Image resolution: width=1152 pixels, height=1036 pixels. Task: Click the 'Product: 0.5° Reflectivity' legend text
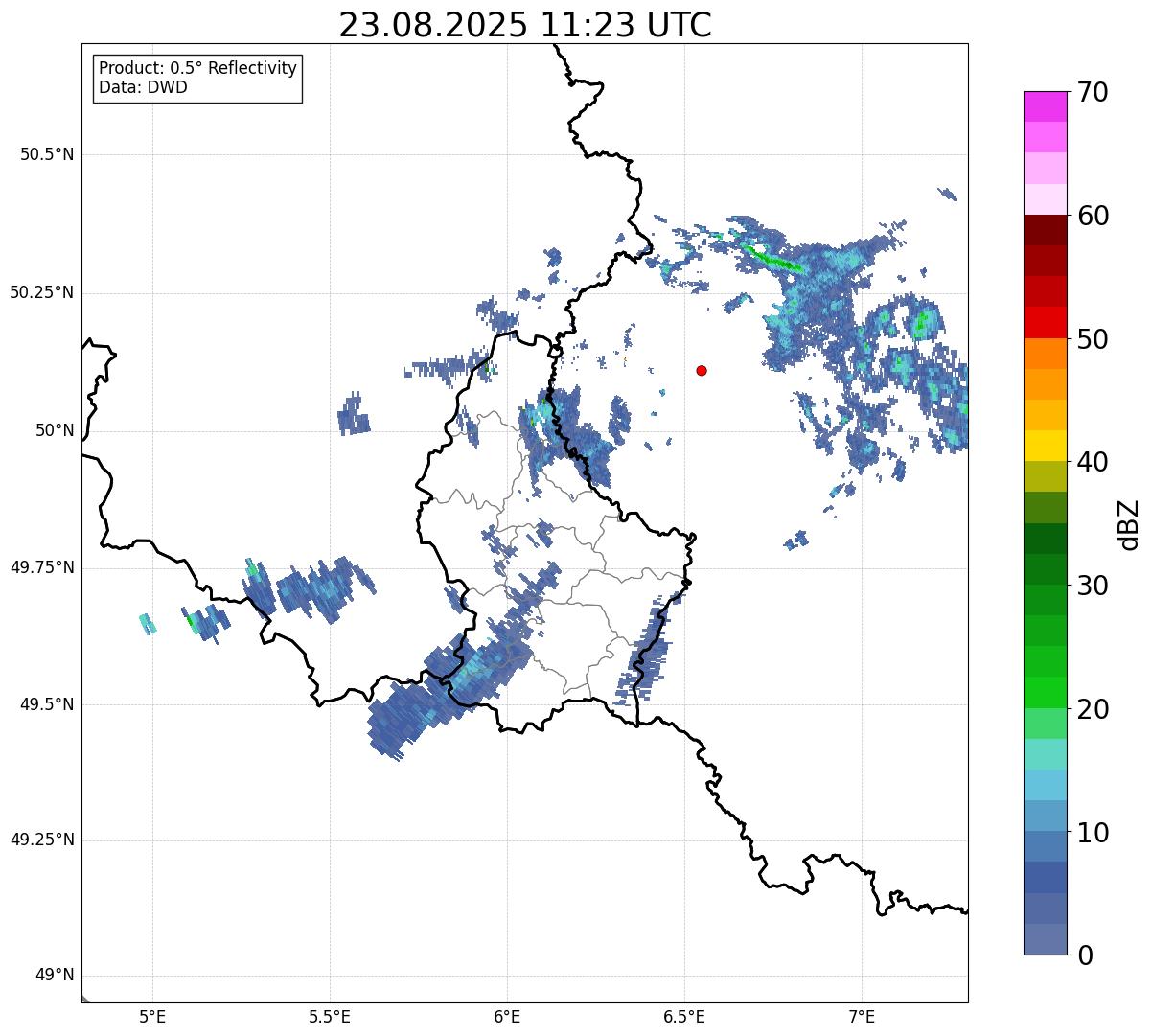198,69
